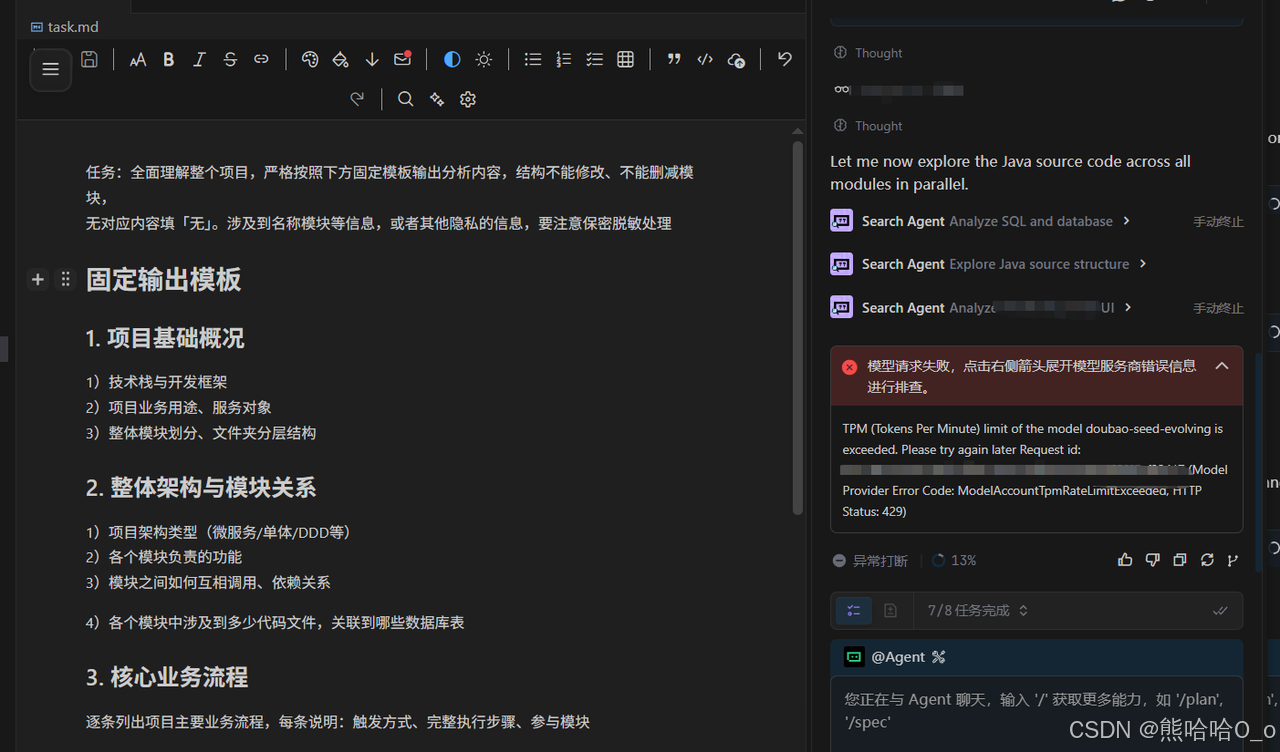Click the heading 3. 核心业务流程
This screenshot has height=752, width=1280.
tap(167, 677)
